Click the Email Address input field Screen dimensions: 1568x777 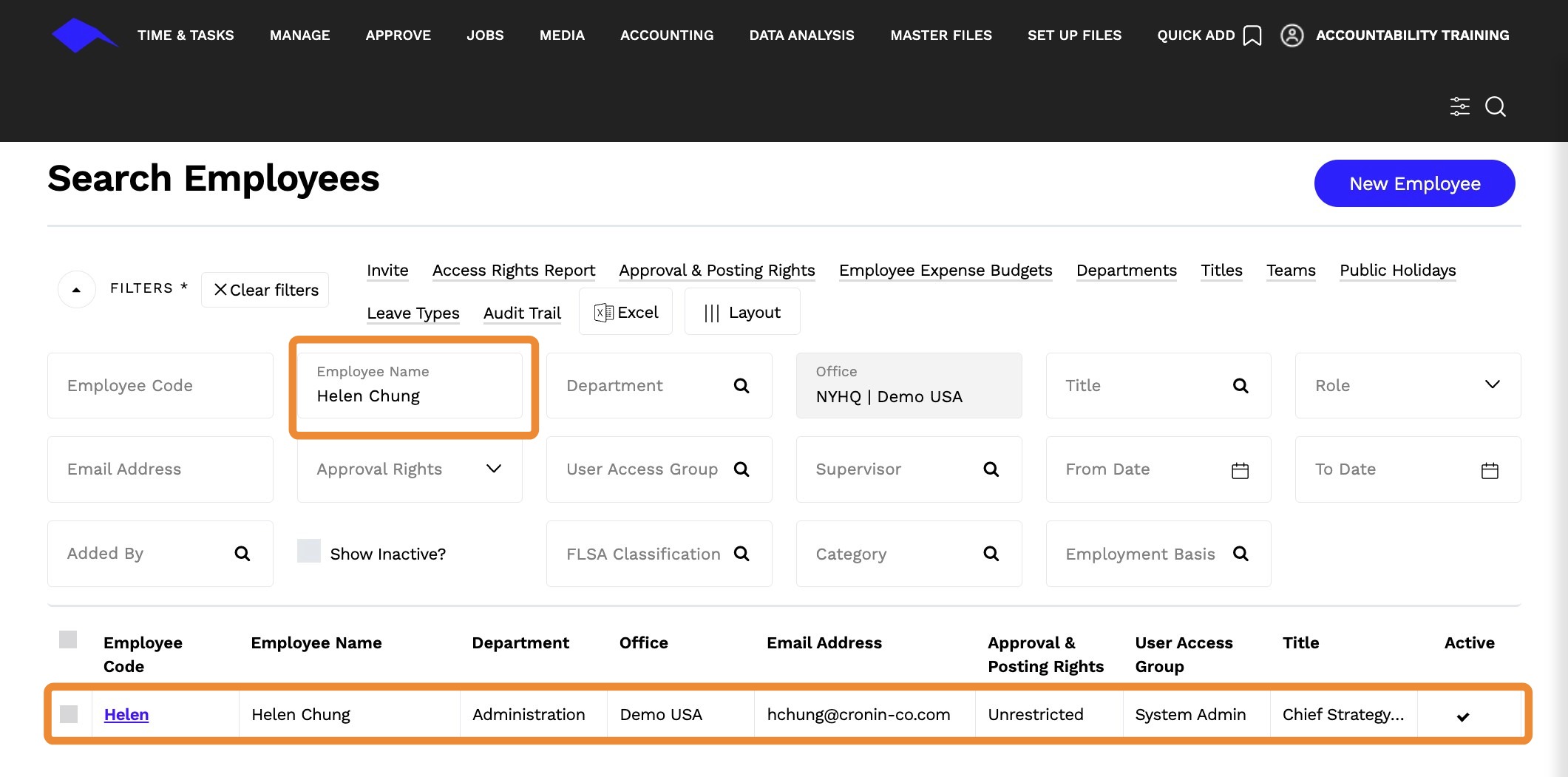point(160,469)
